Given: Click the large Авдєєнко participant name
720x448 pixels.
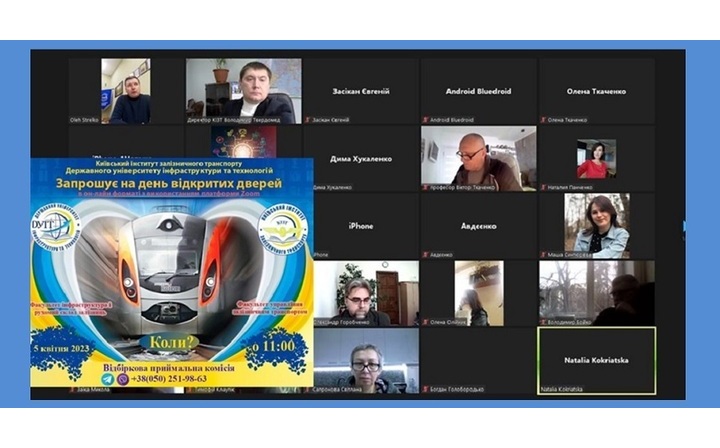Looking at the screenshot, I should click(x=478, y=226).
